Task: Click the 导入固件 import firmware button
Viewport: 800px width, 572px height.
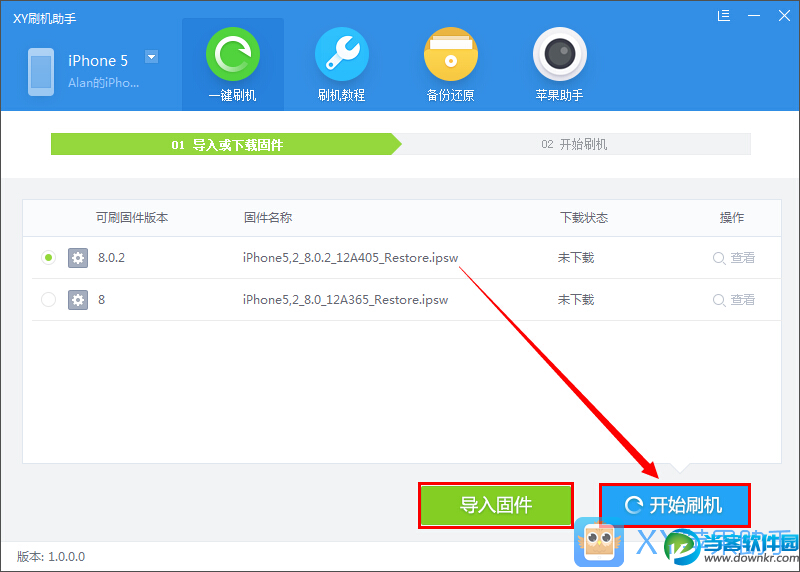Action: [x=496, y=505]
